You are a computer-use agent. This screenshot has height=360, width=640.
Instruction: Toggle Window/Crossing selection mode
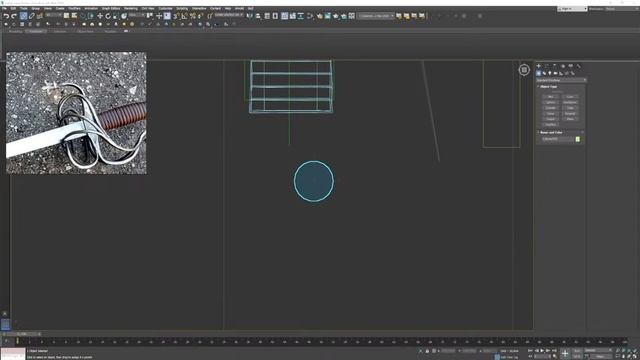pos(91,16)
